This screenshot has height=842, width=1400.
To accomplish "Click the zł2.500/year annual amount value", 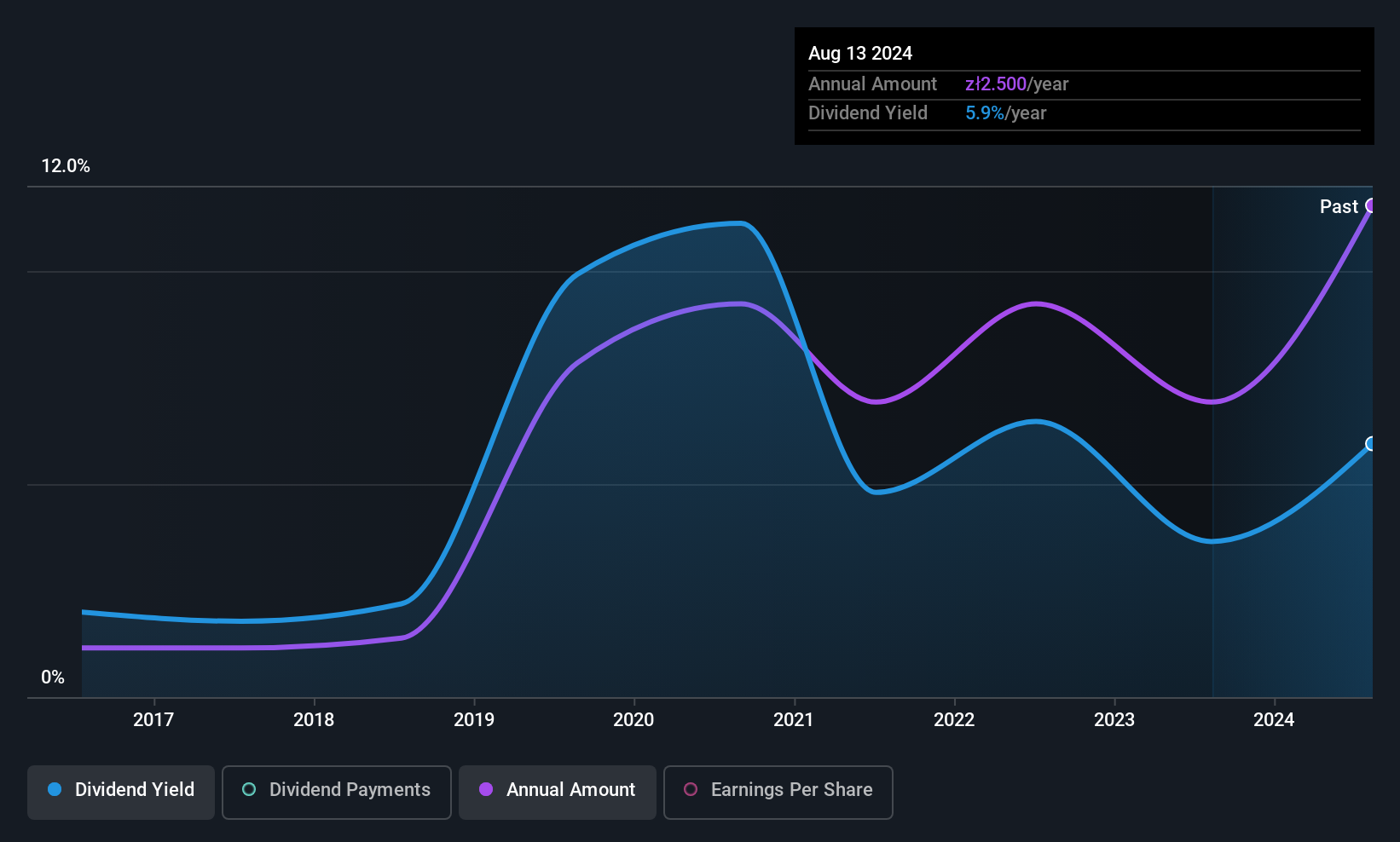I will 1016,84.
